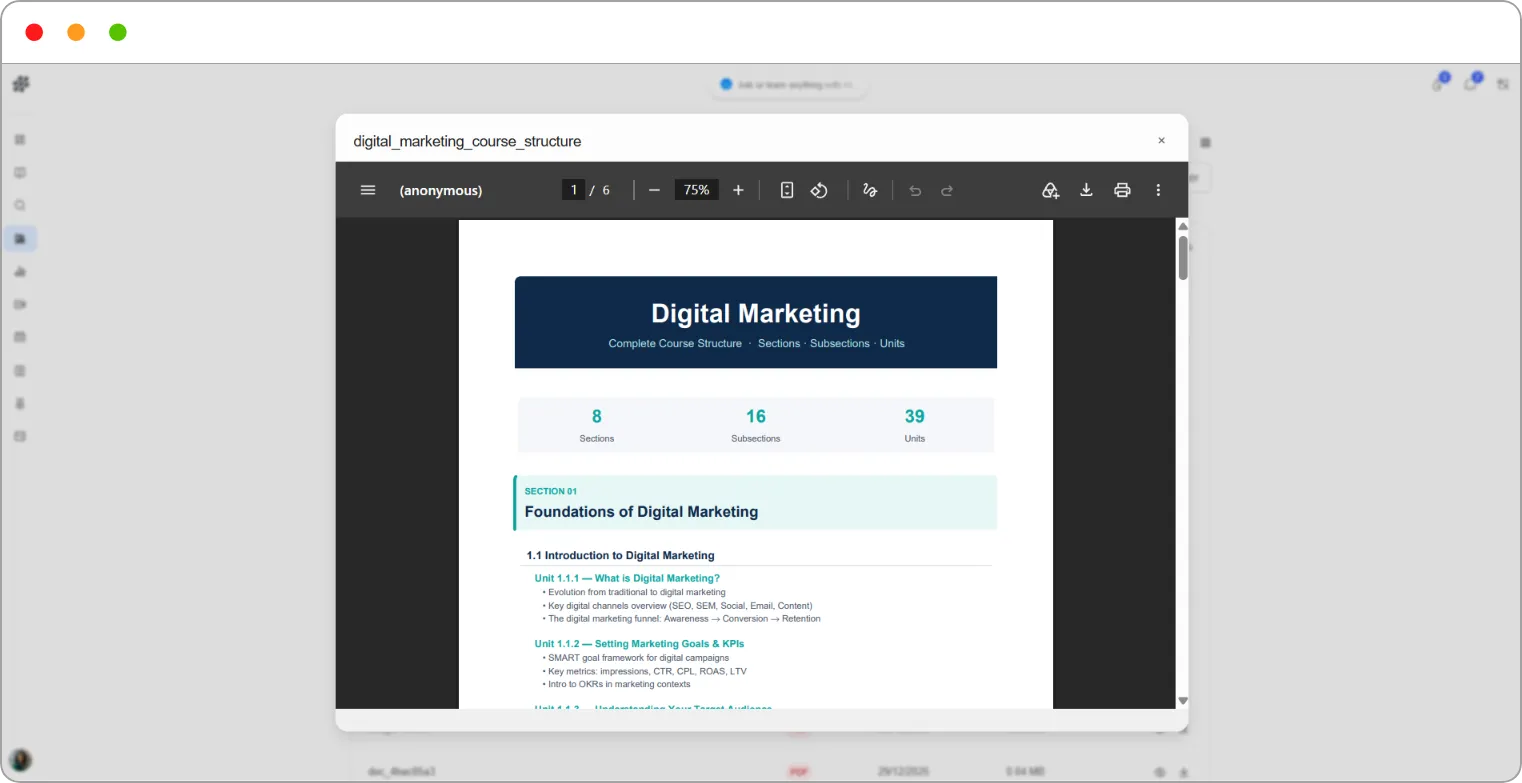This screenshot has width=1522, height=783.
Task: Open the search icon in background sidebar
Action: pos(20,206)
